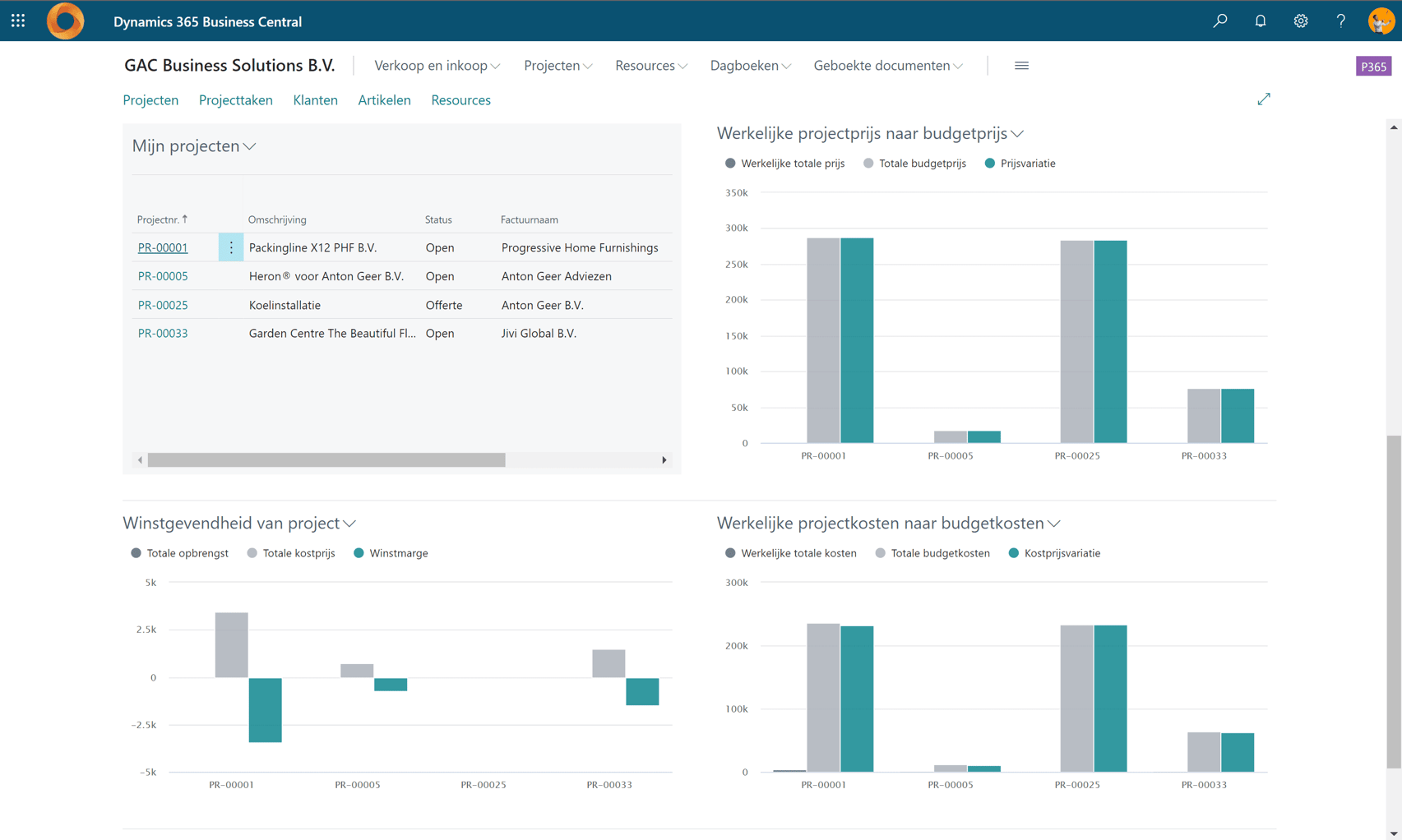Click the Dynamics 365 Business Central title
1402x840 pixels.
(207, 21)
